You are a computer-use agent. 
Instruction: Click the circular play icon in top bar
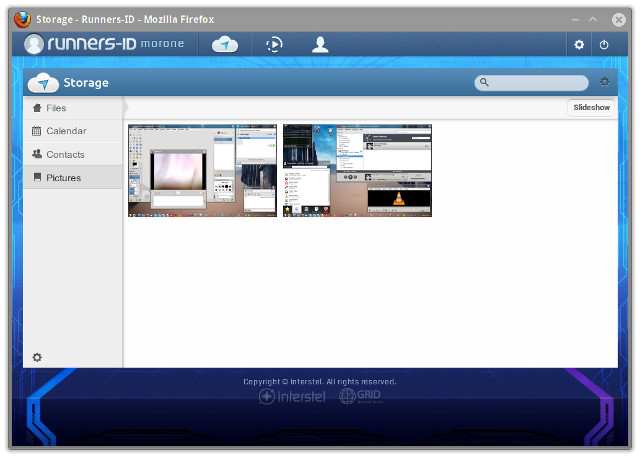[x=273, y=44]
